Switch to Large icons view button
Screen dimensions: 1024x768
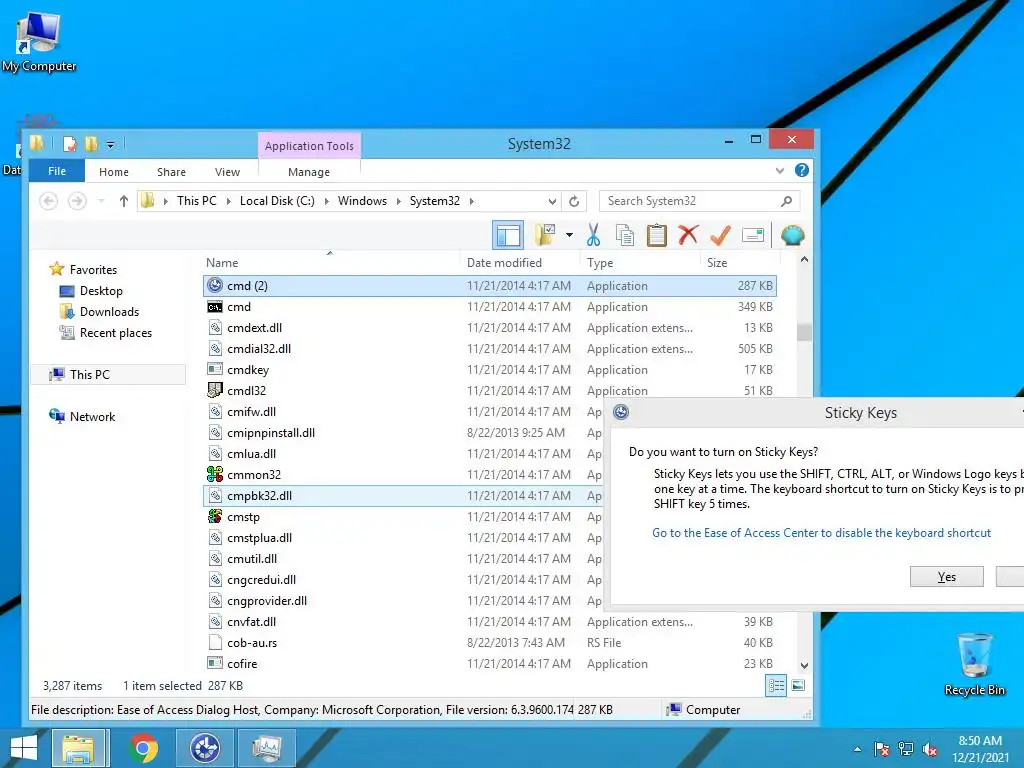tap(798, 685)
